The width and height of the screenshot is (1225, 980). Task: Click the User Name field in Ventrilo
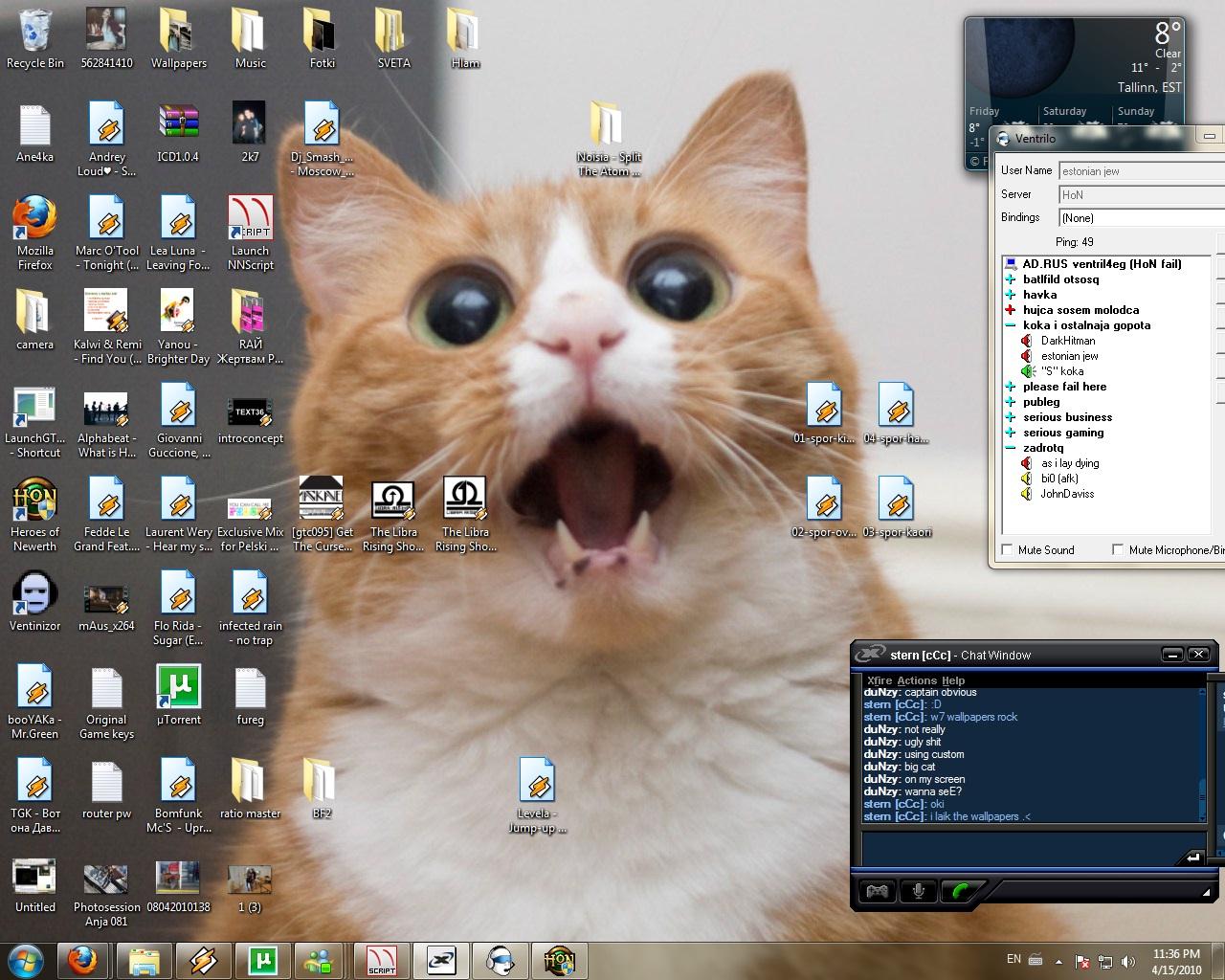point(1141,171)
